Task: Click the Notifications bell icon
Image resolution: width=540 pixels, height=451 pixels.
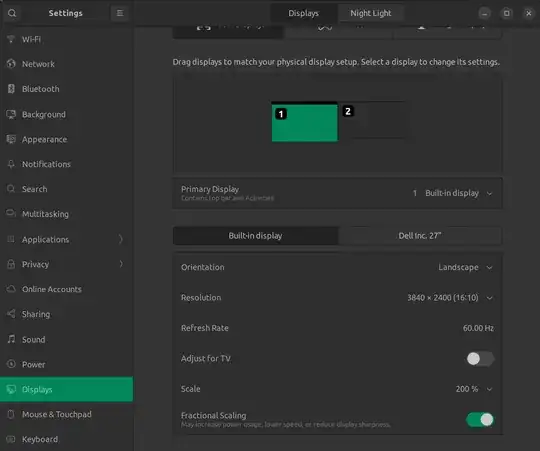Action: (11, 164)
